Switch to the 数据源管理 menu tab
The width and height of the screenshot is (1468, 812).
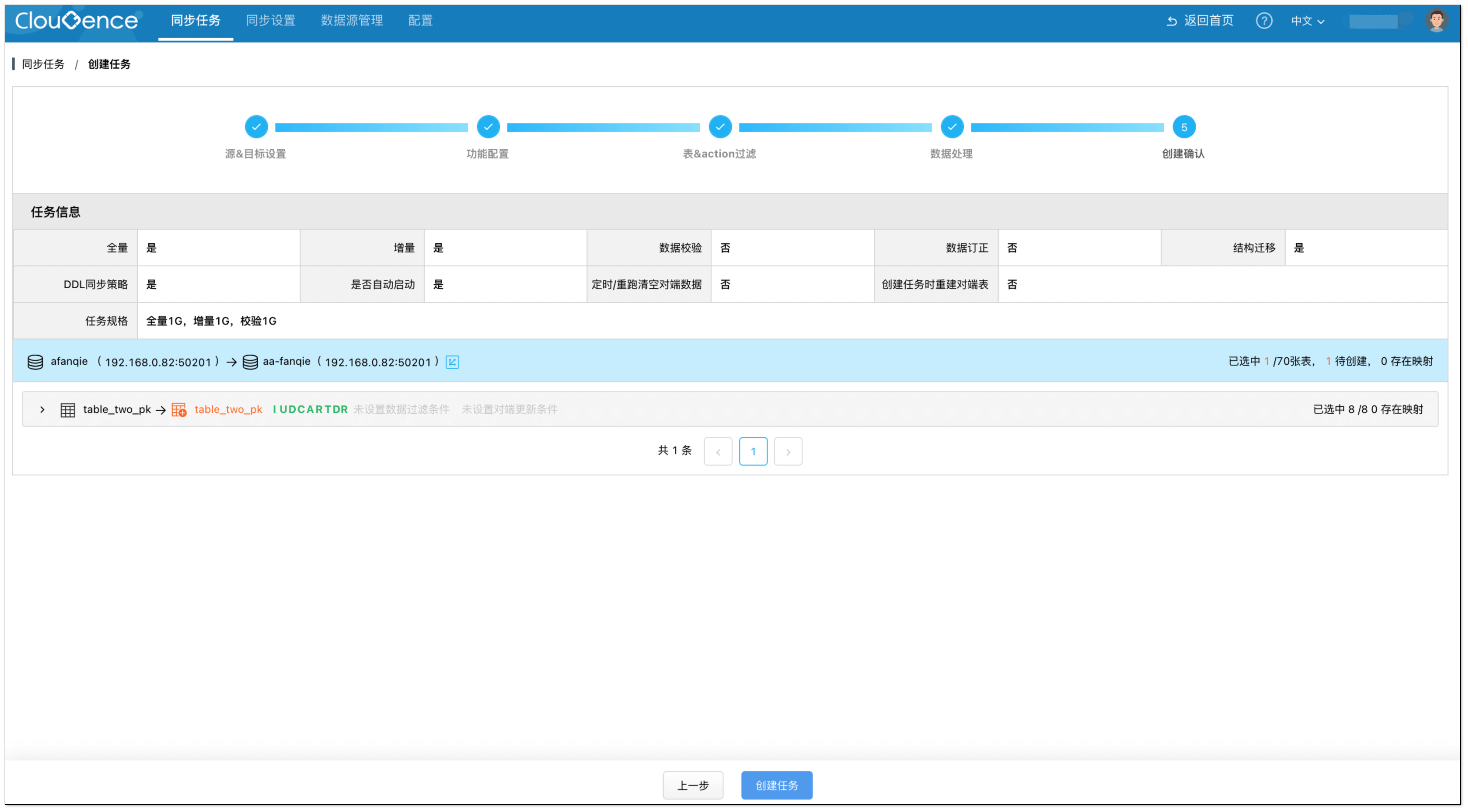point(351,20)
